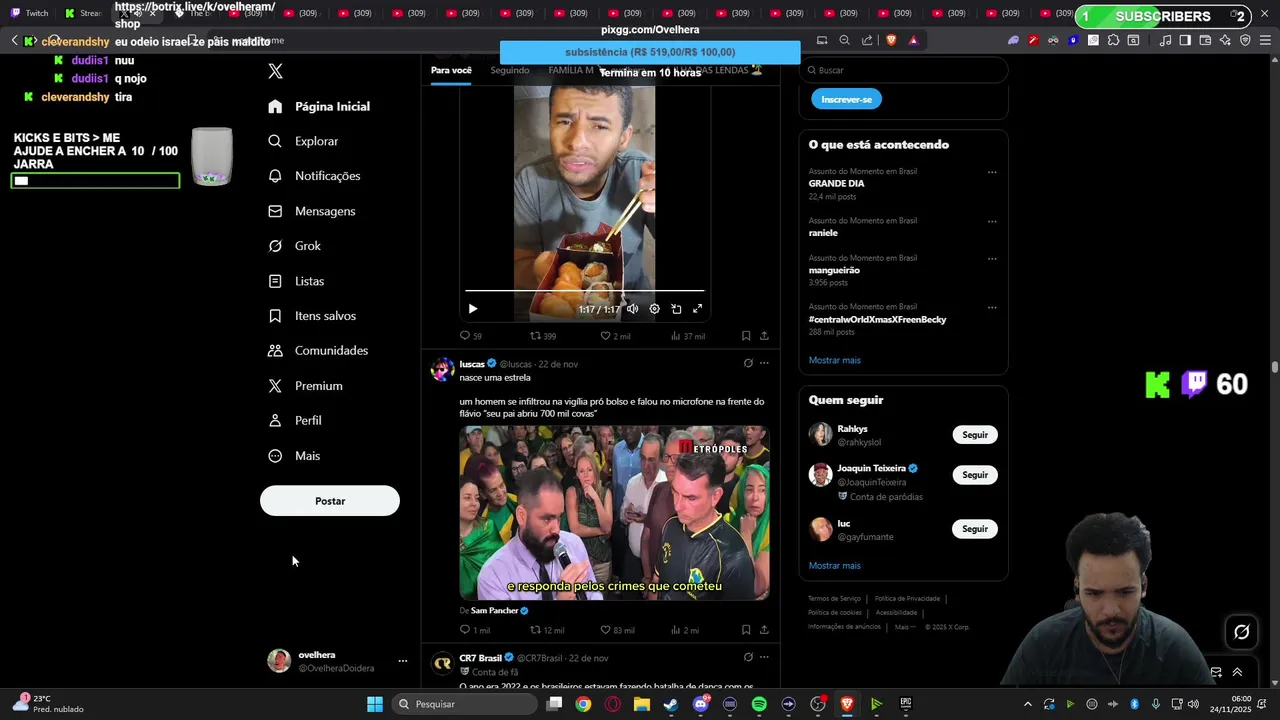This screenshot has height=720, width=1280.
Task: Open options for GRANDE DIA trend
Action: coord(992,172)
